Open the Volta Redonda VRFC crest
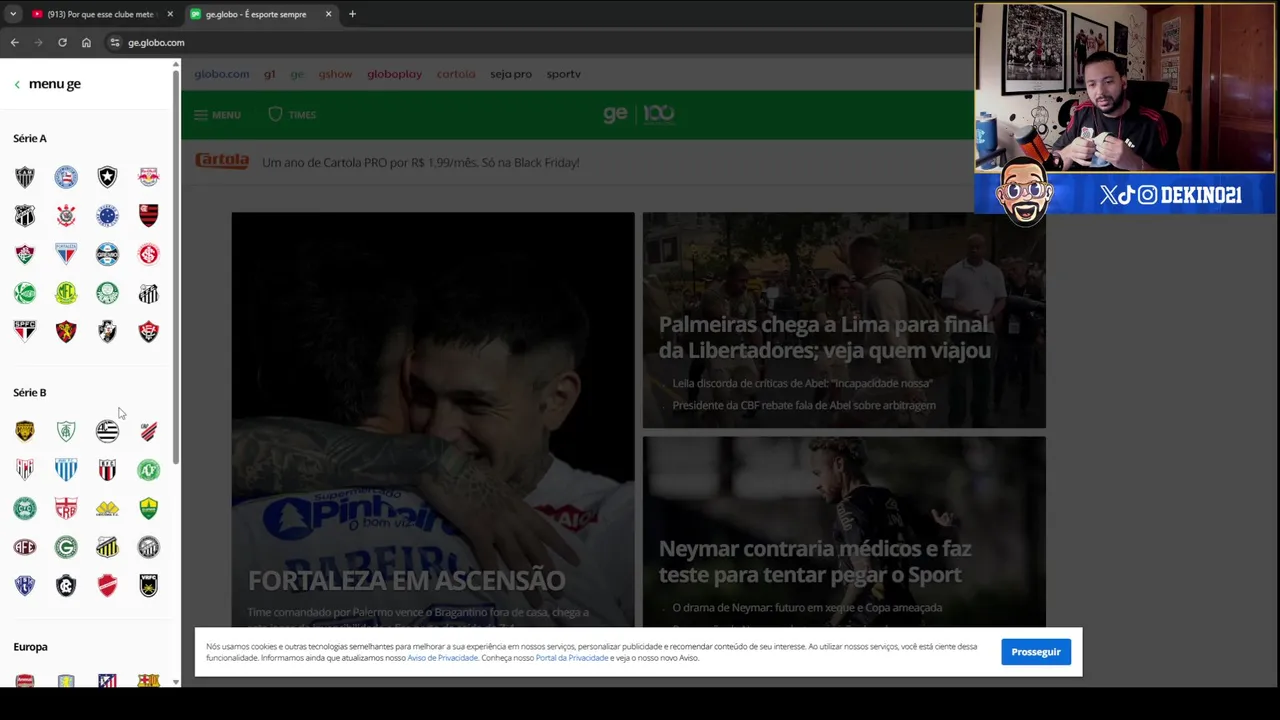 [148, 585]
